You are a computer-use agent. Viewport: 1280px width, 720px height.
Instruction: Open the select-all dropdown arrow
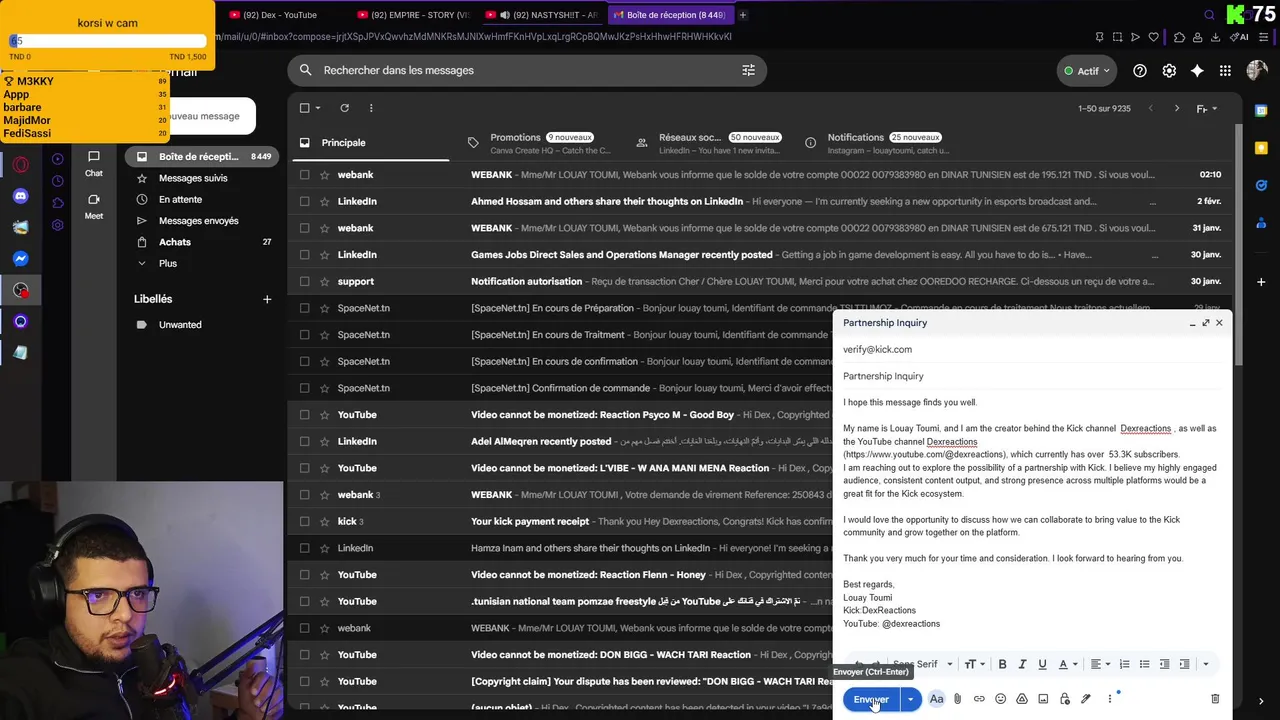(x=319, y=108)
